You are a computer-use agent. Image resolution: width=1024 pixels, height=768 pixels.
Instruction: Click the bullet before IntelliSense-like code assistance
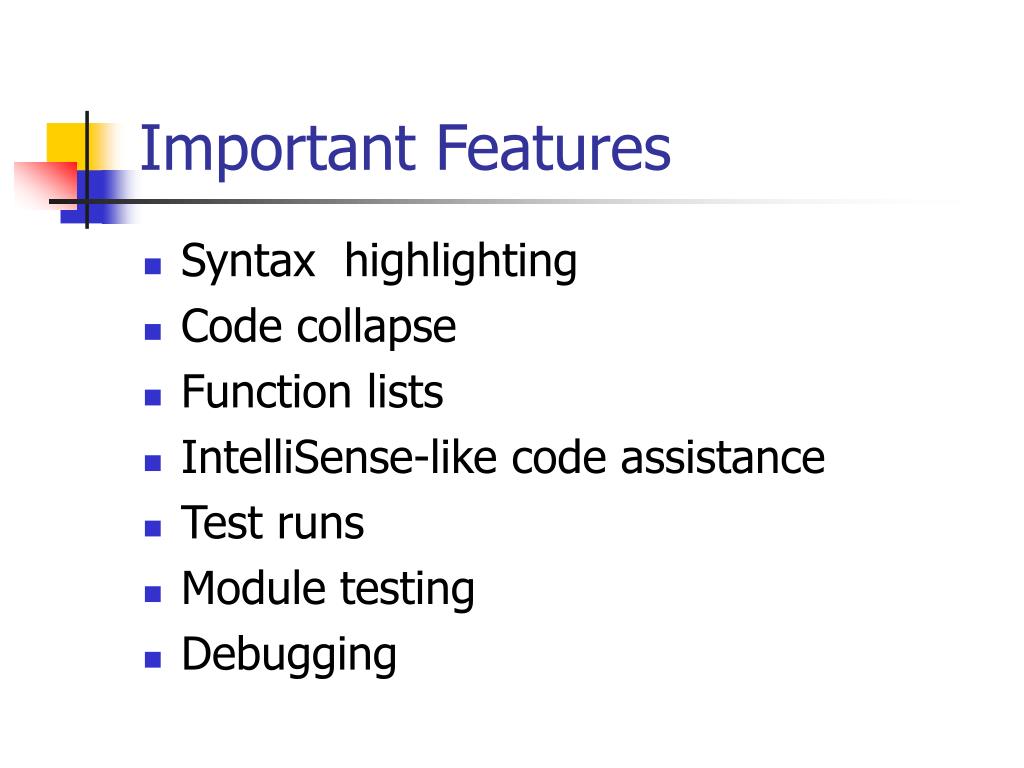tap(153, 463)
